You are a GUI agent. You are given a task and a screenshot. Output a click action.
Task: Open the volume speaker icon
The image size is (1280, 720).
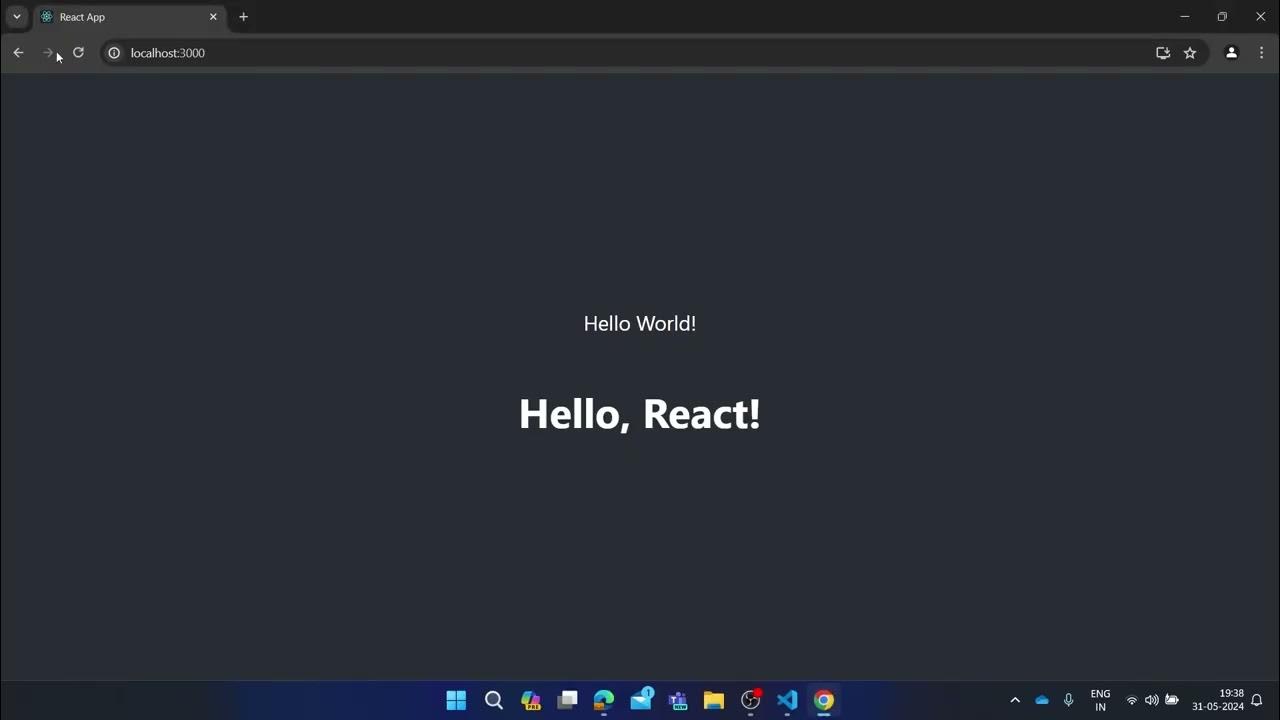click(x=1152, y=700)
